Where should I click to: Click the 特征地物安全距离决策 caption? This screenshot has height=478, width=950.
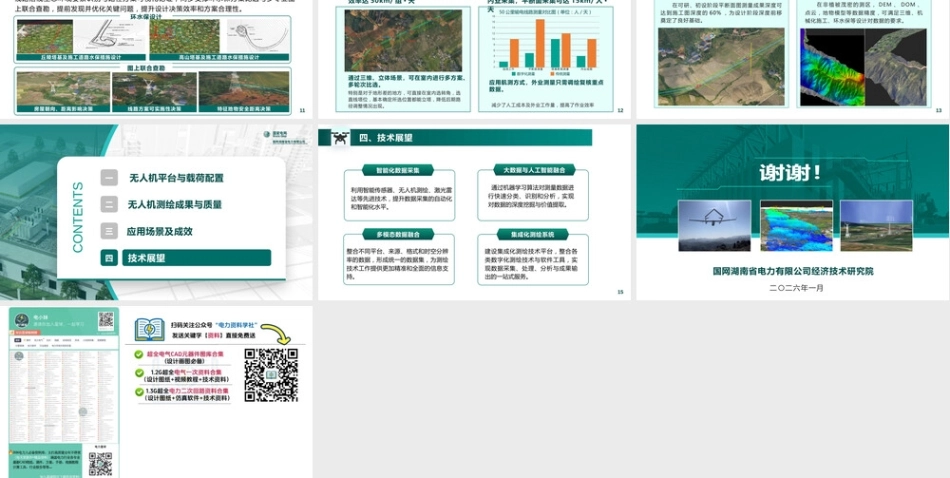244,109
